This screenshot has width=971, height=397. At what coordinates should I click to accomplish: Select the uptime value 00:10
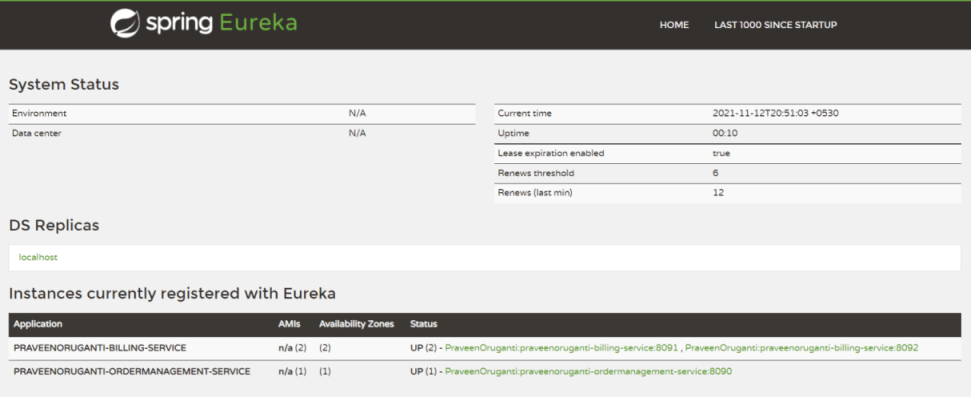click(x=725, y=133)
